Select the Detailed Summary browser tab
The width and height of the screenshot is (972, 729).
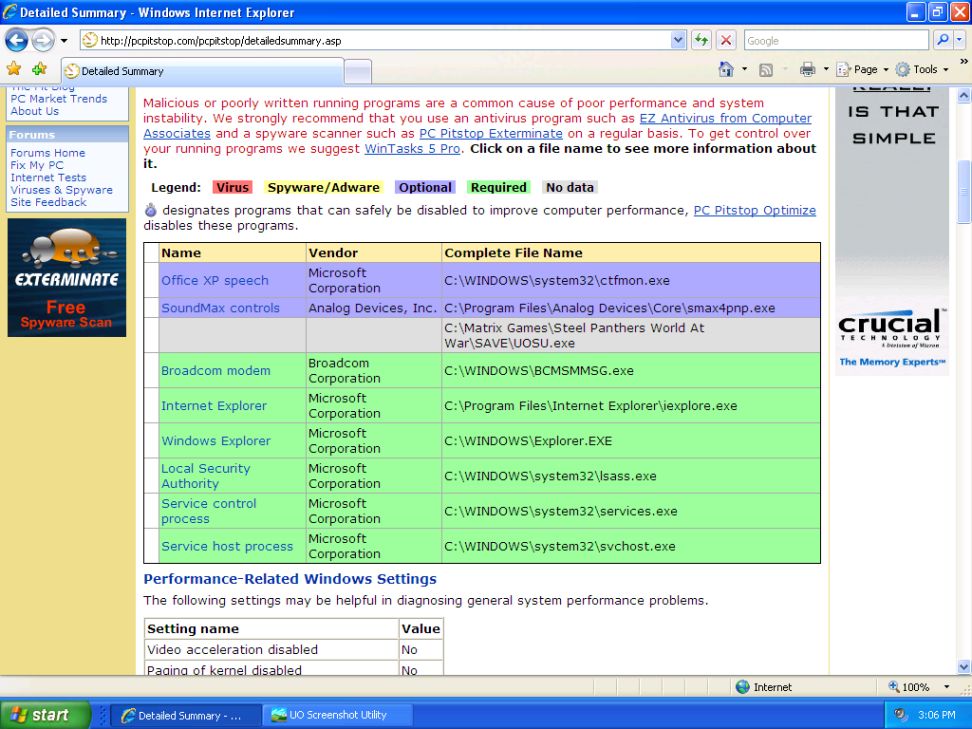coord(202,71)
